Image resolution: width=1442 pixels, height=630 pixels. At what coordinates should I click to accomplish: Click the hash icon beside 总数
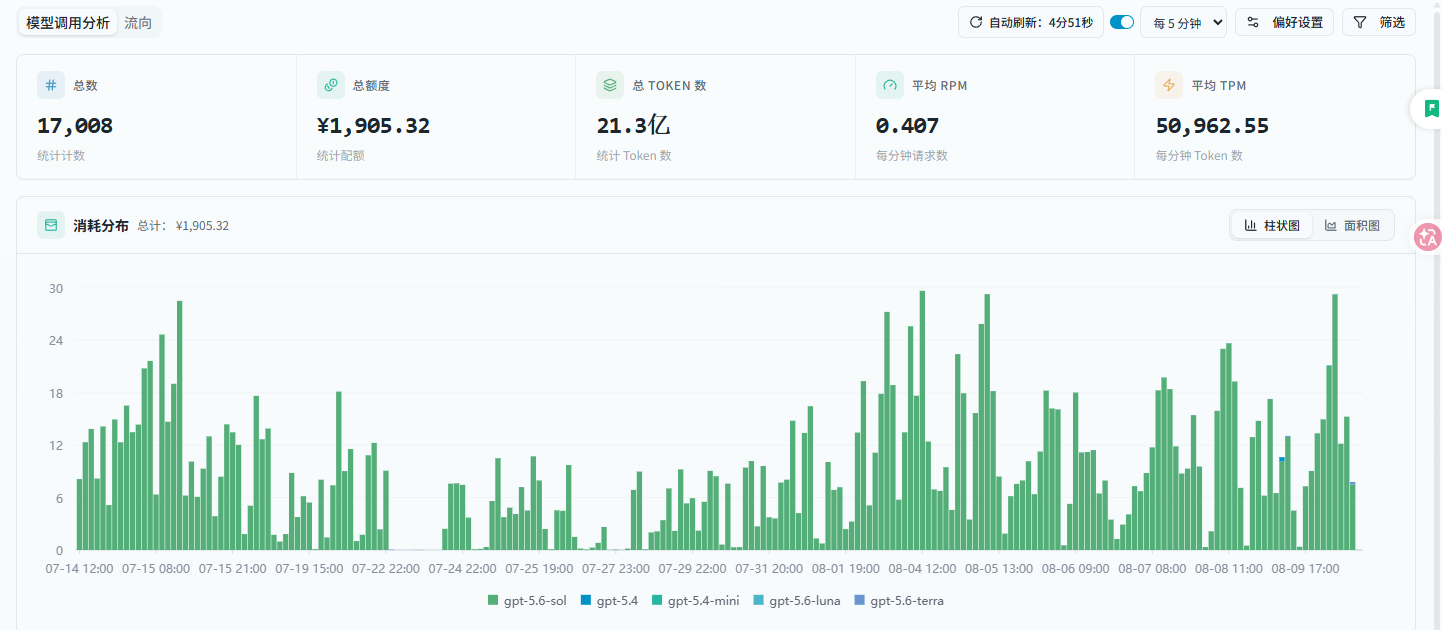click(x=51, y=85)
